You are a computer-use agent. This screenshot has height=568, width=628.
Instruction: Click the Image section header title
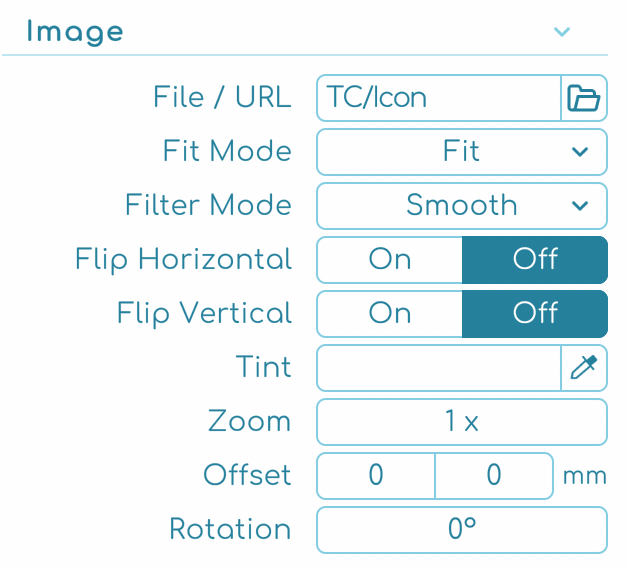coord(75,32)
